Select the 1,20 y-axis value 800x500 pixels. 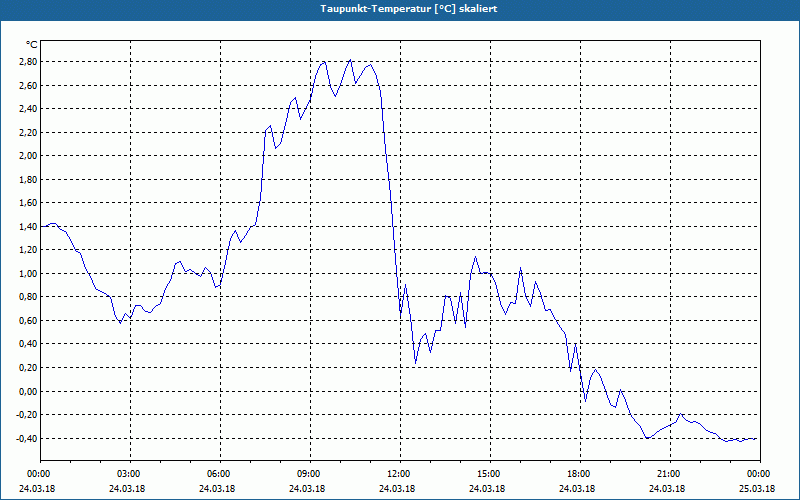[28, 250]
